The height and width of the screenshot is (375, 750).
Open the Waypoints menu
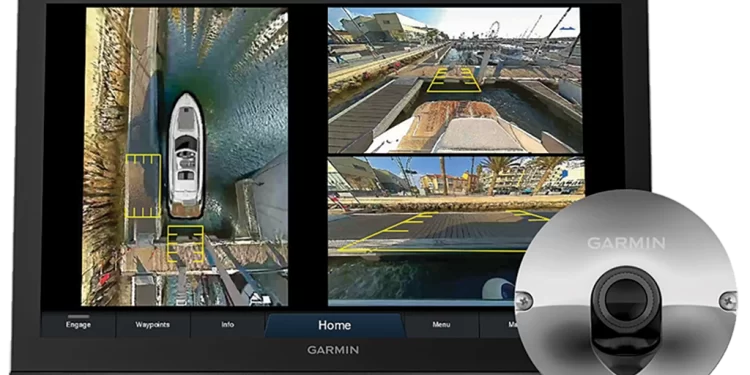[153, 325]
